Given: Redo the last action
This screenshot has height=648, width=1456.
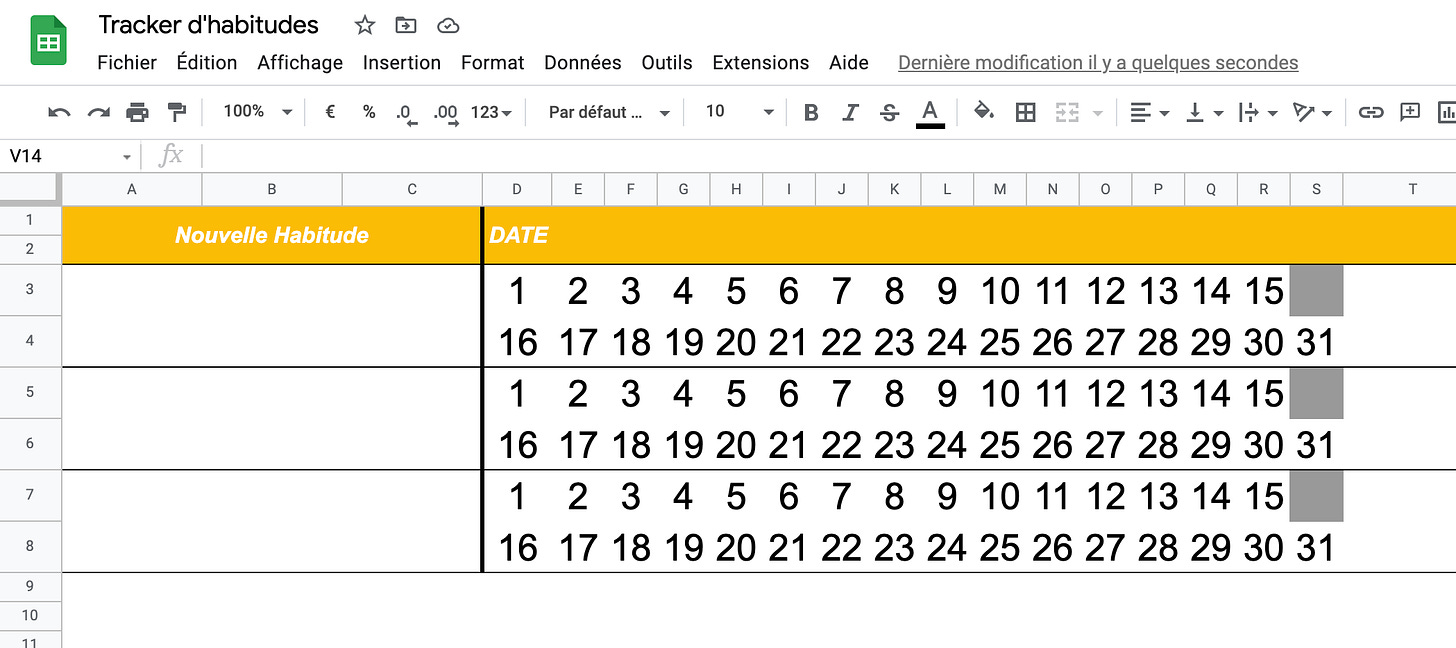Looking at the screenshot, I should click(98, 112).
